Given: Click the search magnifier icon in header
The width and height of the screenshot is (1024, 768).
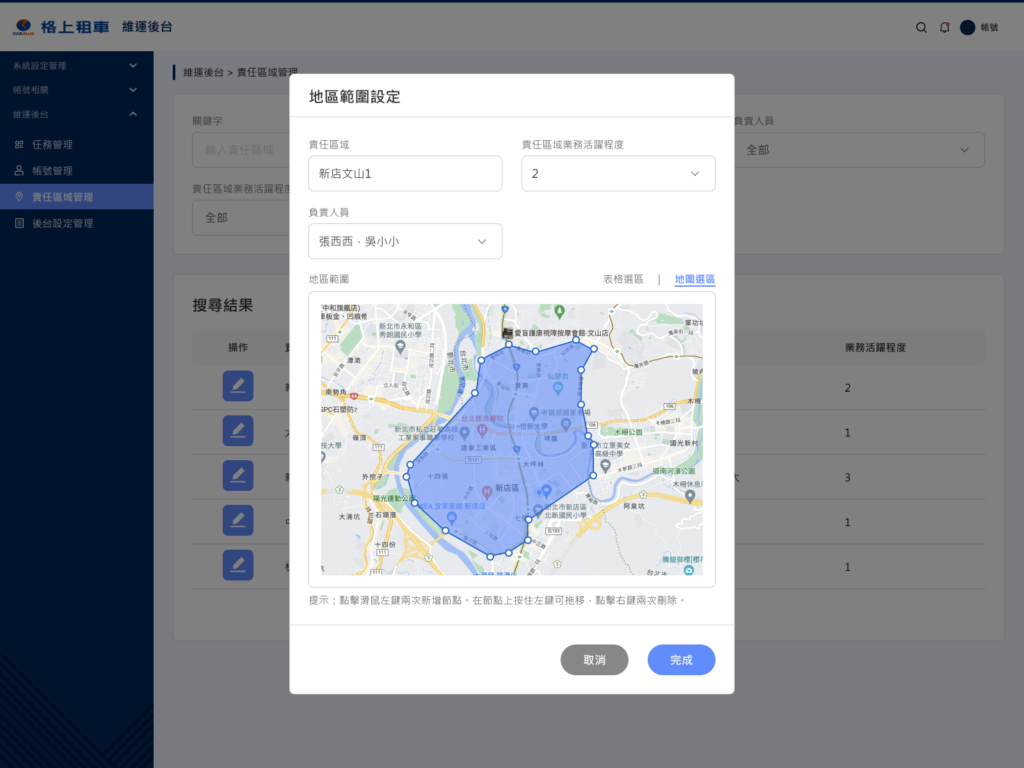Looking at the screenshot, I should 921,28.
